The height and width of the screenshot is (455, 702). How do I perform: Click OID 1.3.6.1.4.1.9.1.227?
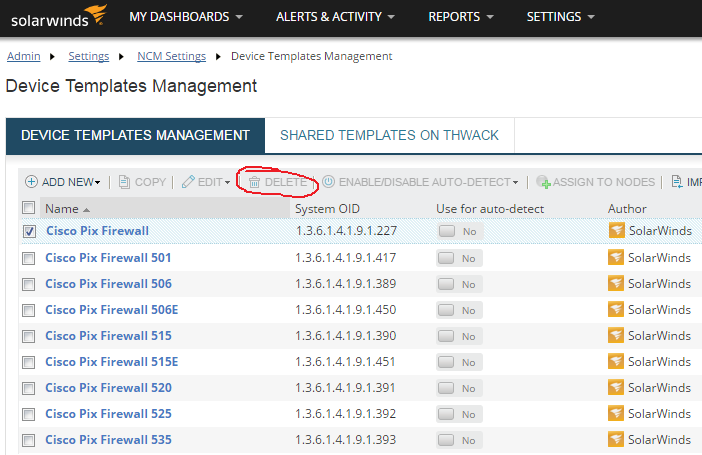pyautogui.click(x=346, y=231)
